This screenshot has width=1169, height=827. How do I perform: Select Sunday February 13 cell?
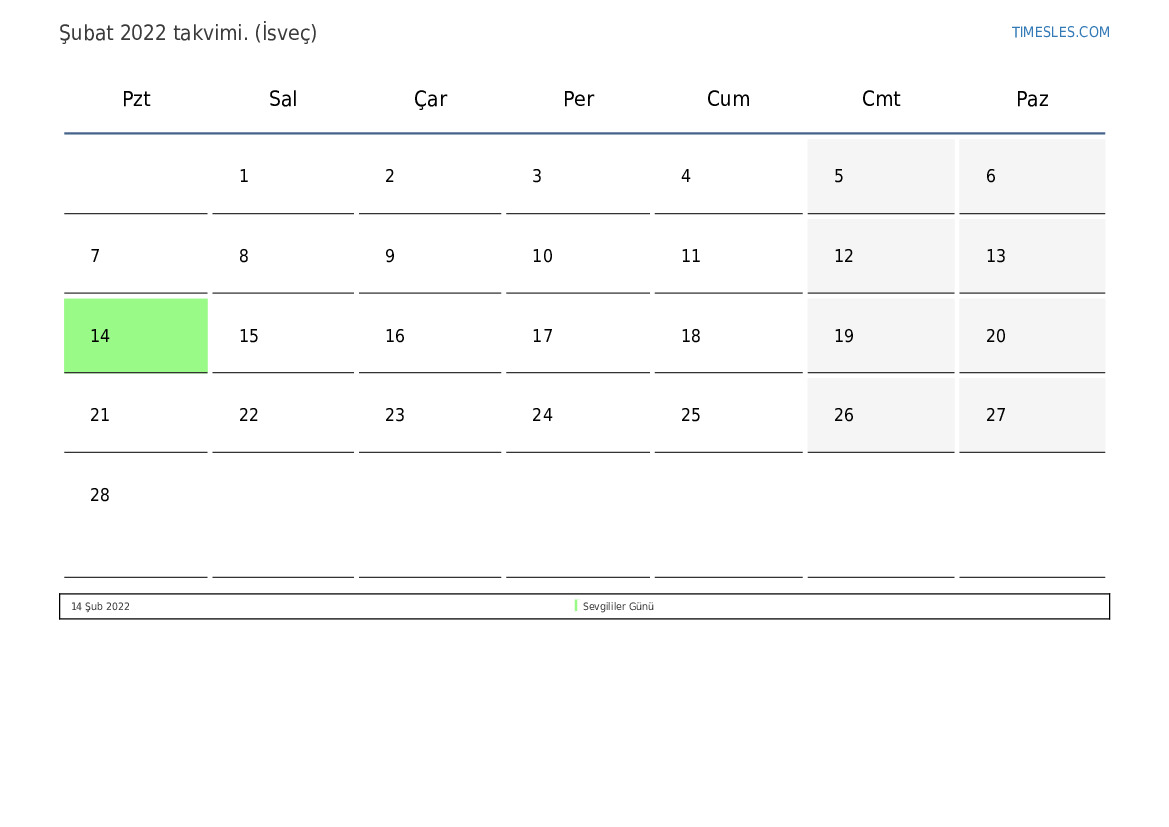point(1031,257)
